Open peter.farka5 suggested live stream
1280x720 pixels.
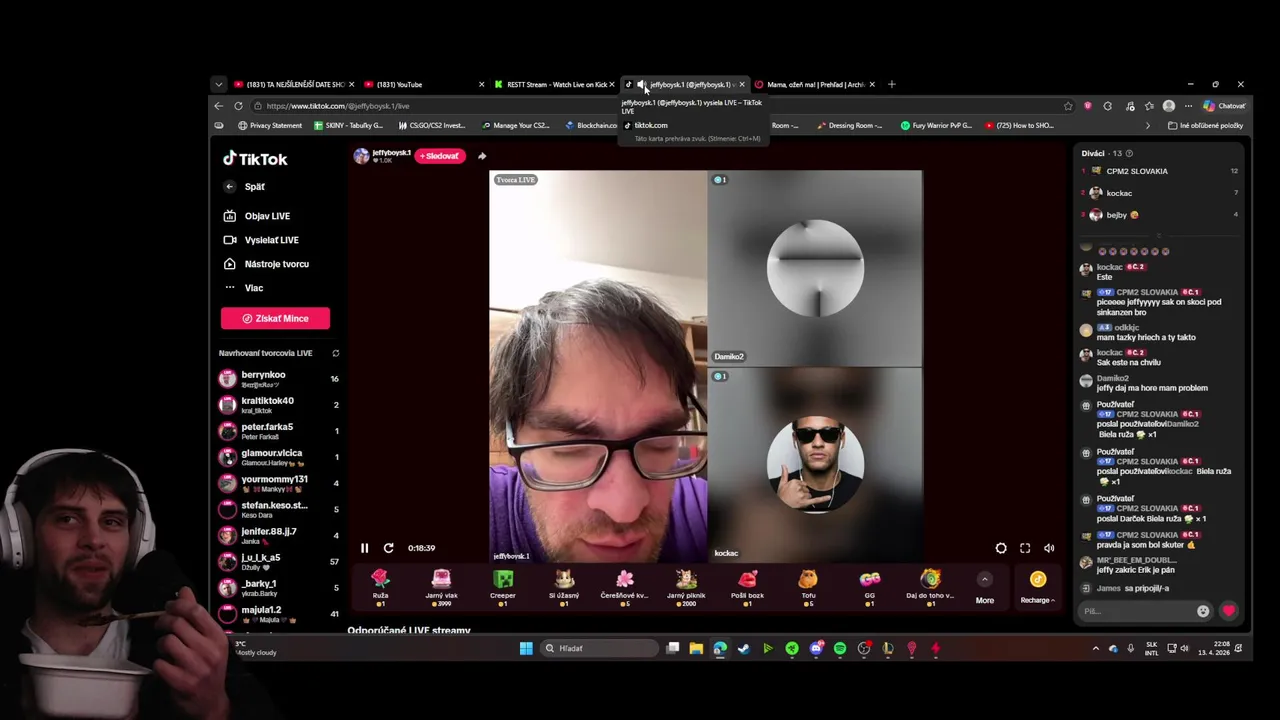pyautogui.click(x=278, y=431)
